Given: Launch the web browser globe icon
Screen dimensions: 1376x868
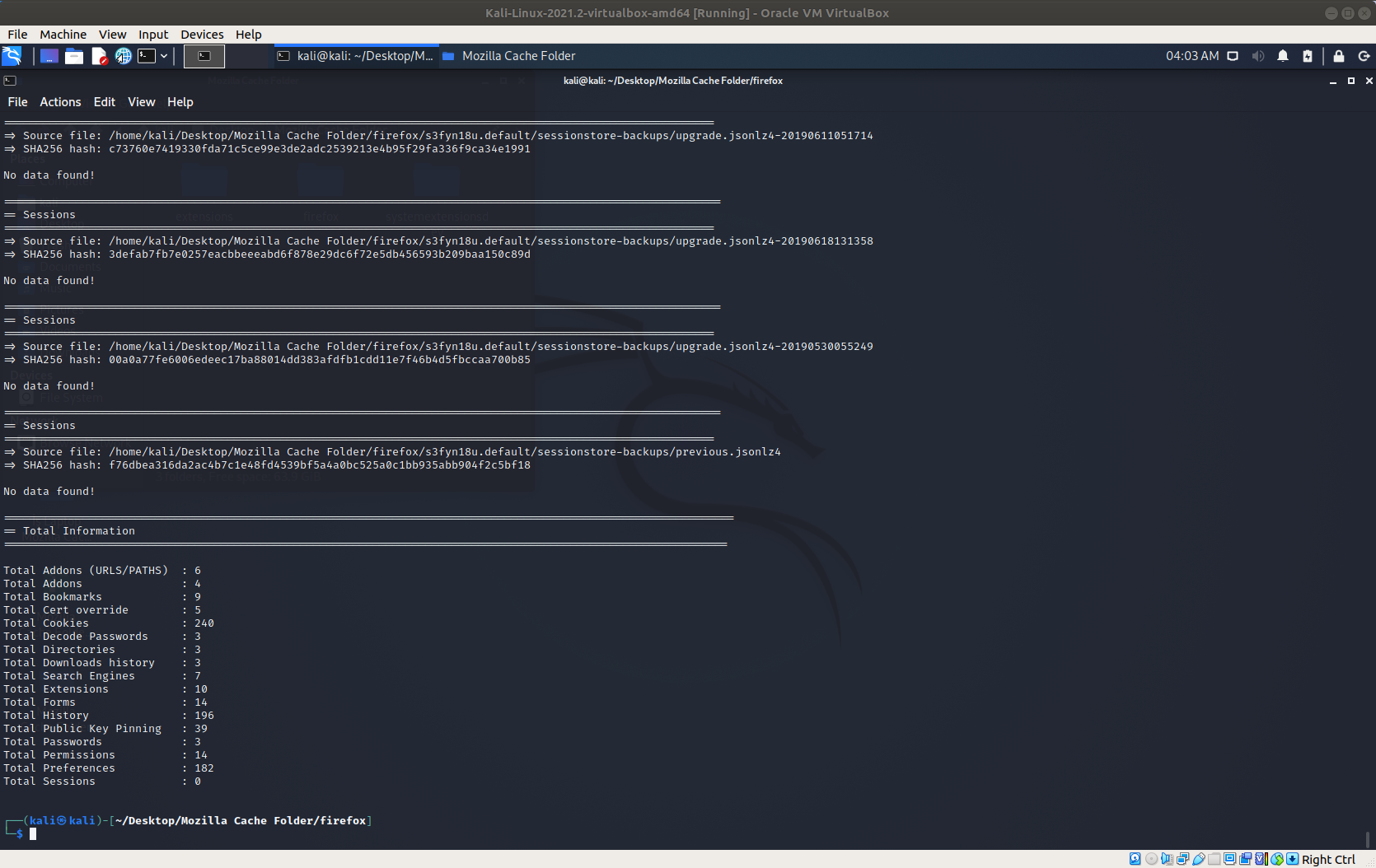Looking at the screenshot, I should point(123,56).
